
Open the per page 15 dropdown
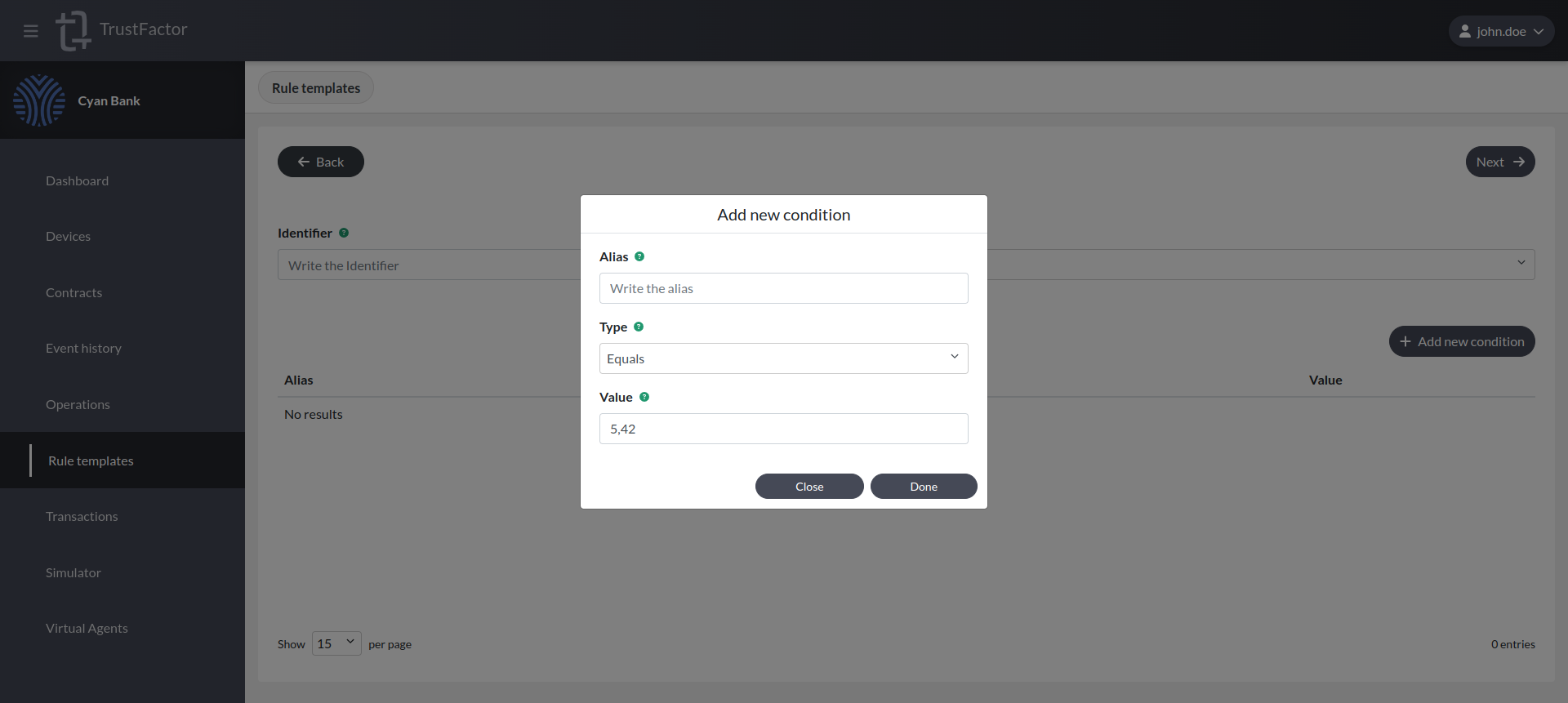[x=336, y=643]
